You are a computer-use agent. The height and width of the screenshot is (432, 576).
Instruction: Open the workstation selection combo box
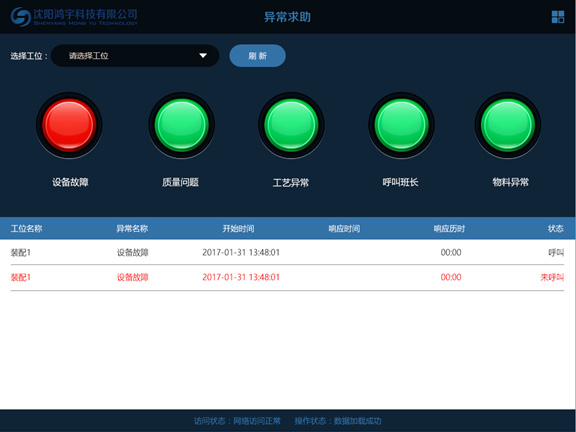pos(135,55)
